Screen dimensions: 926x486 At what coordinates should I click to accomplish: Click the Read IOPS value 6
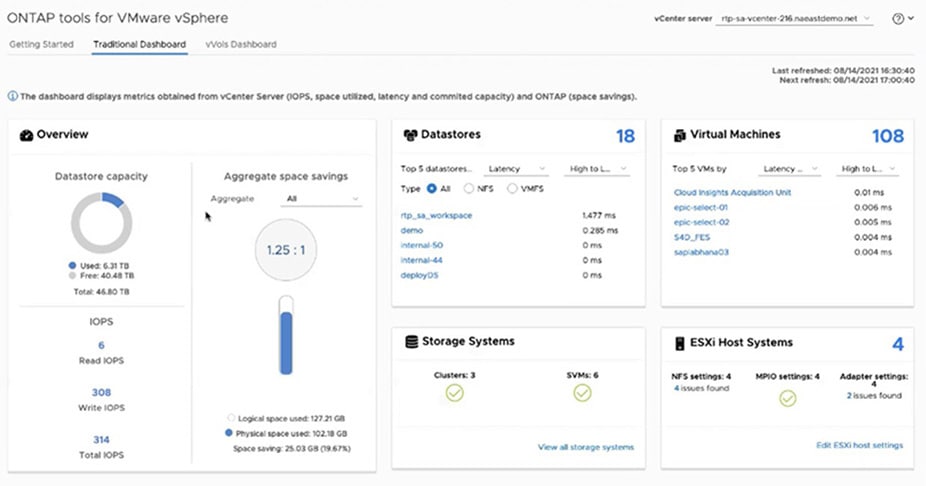pyautogui.click(x=101, y=345)
